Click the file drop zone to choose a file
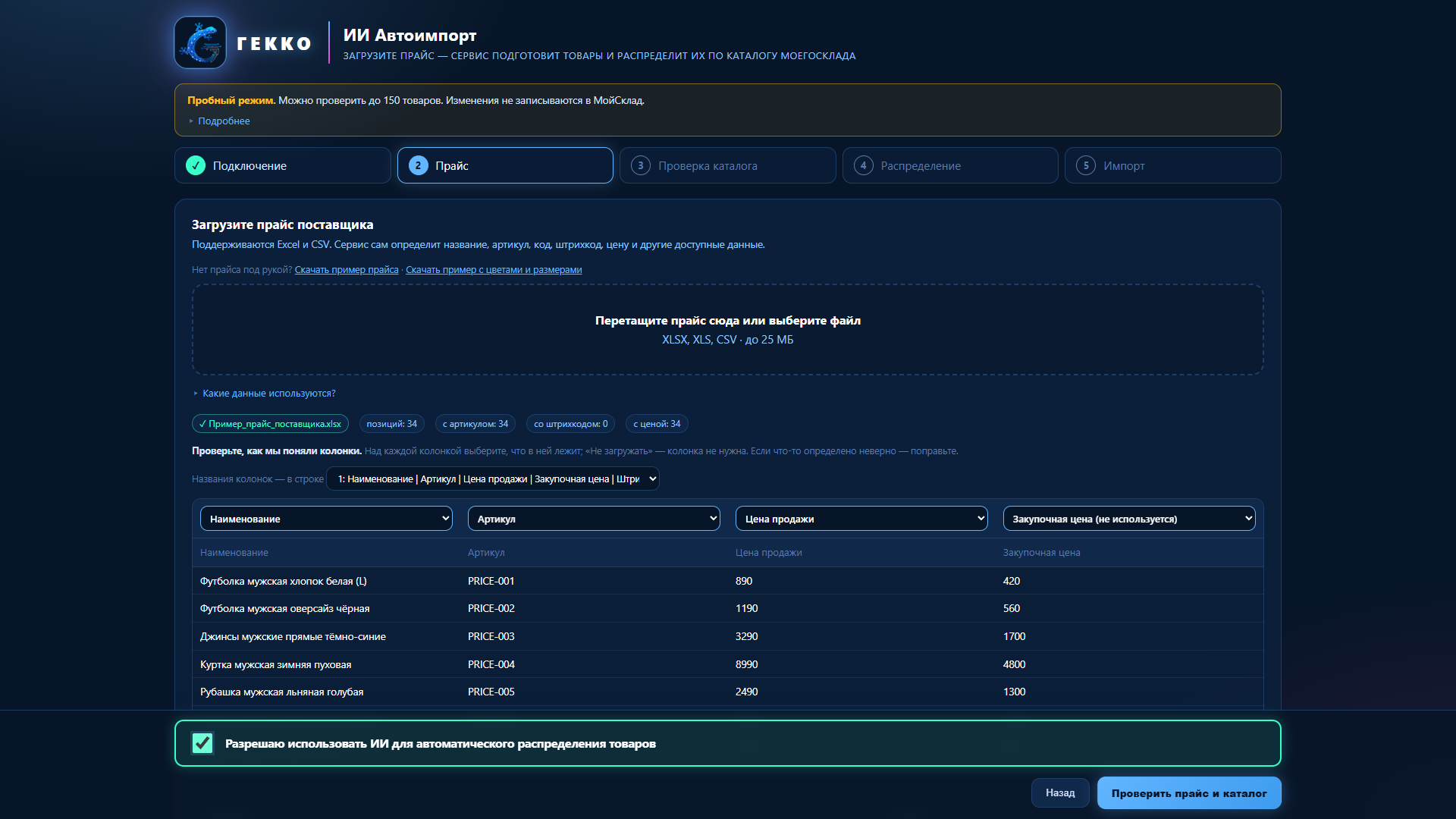 click(x=728, y=330)
